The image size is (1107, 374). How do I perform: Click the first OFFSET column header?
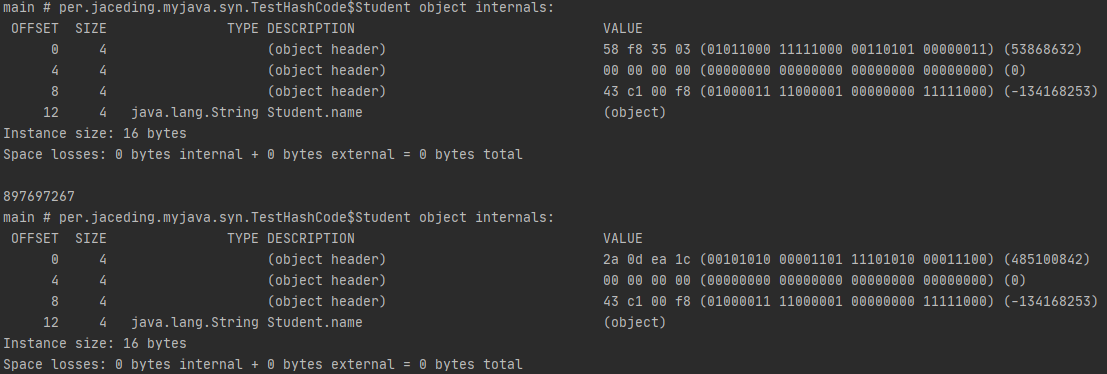coord(35,28)
